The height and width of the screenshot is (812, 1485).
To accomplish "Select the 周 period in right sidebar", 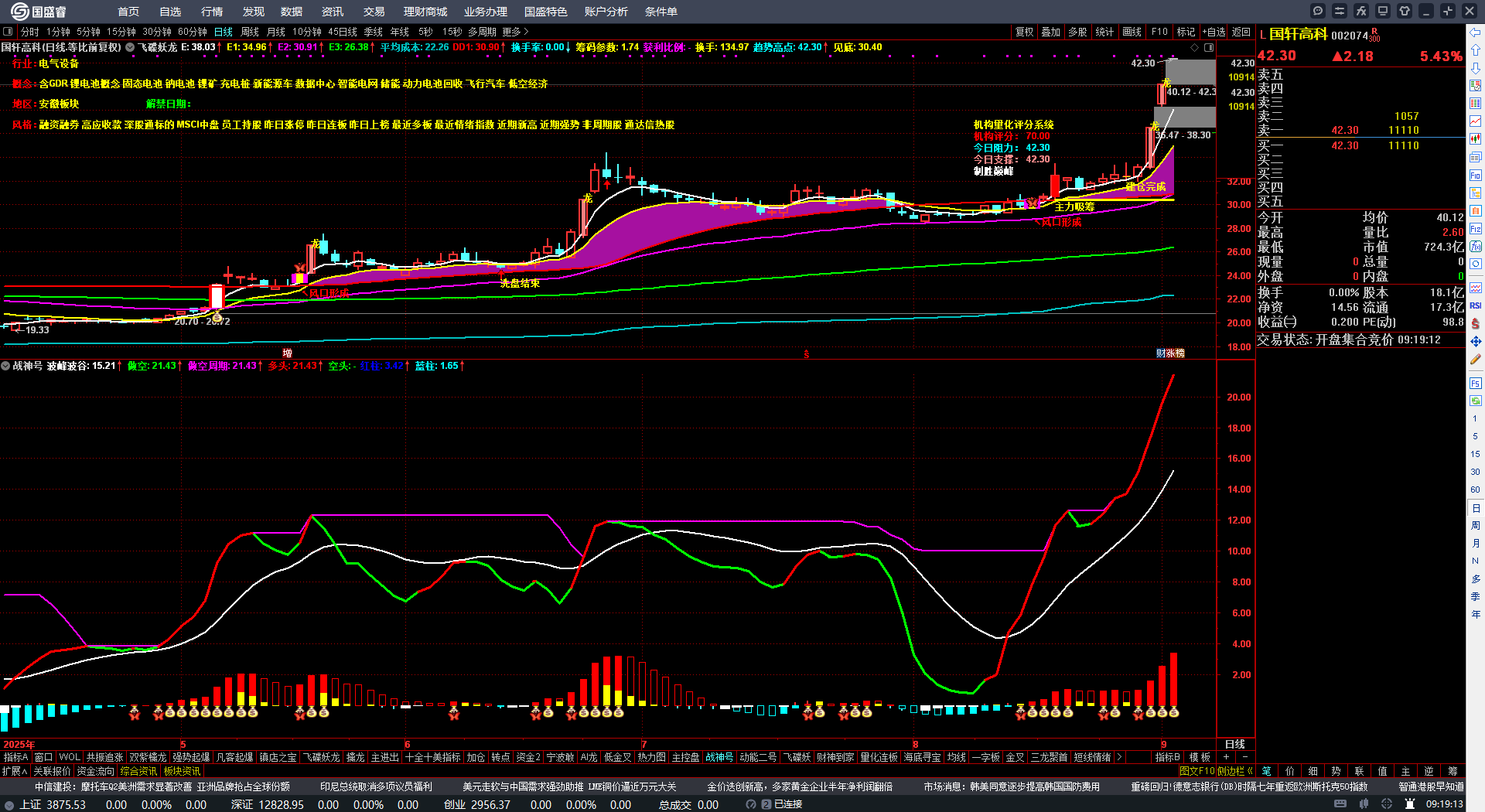I will [x=1476, y=526].
